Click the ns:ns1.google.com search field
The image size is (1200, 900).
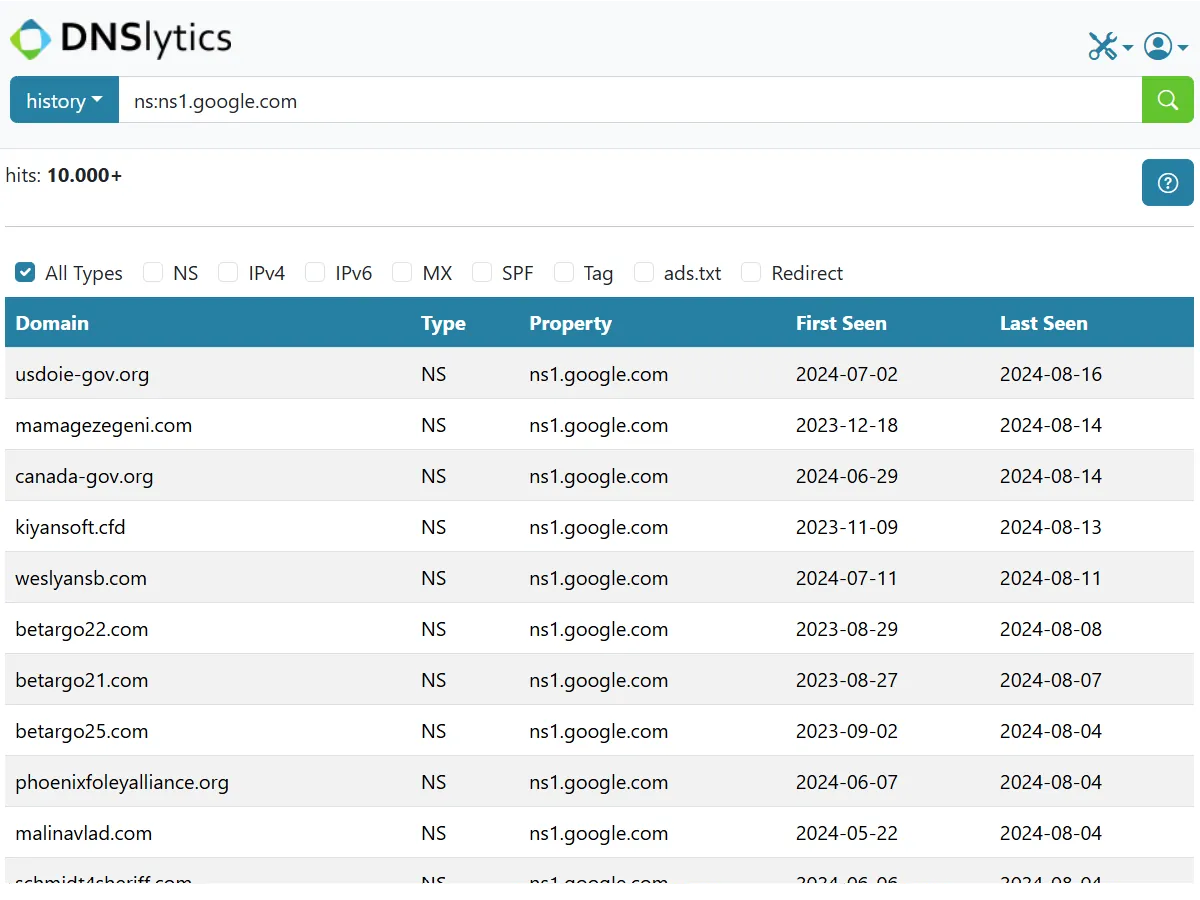pyautogui.click(x=630, y=100)
